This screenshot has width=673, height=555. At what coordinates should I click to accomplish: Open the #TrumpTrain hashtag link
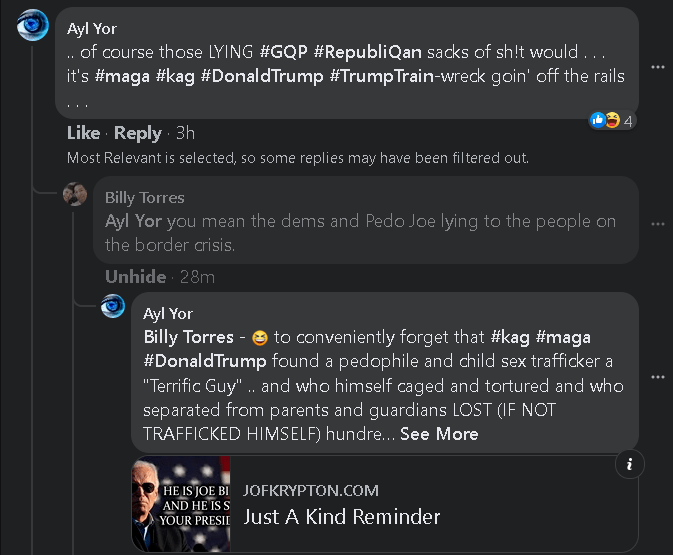380,77
